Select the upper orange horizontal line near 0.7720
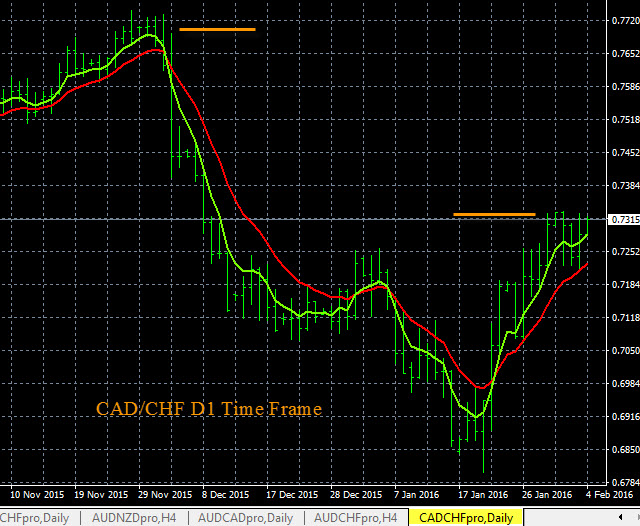Image resolution: width=640 pixels, height=526 pixels. click(217, 29)
